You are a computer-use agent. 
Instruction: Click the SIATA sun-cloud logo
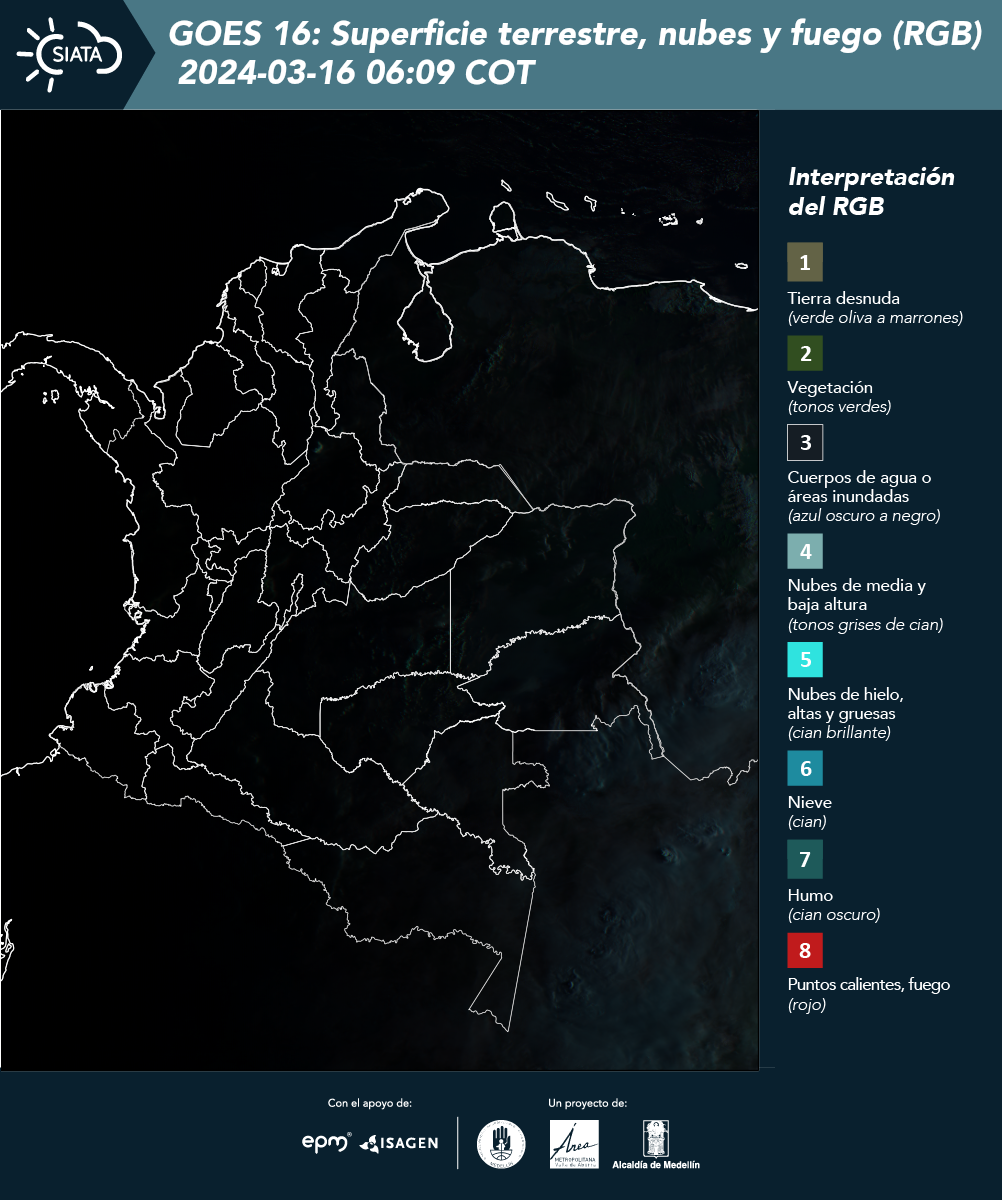coord(70,53)
